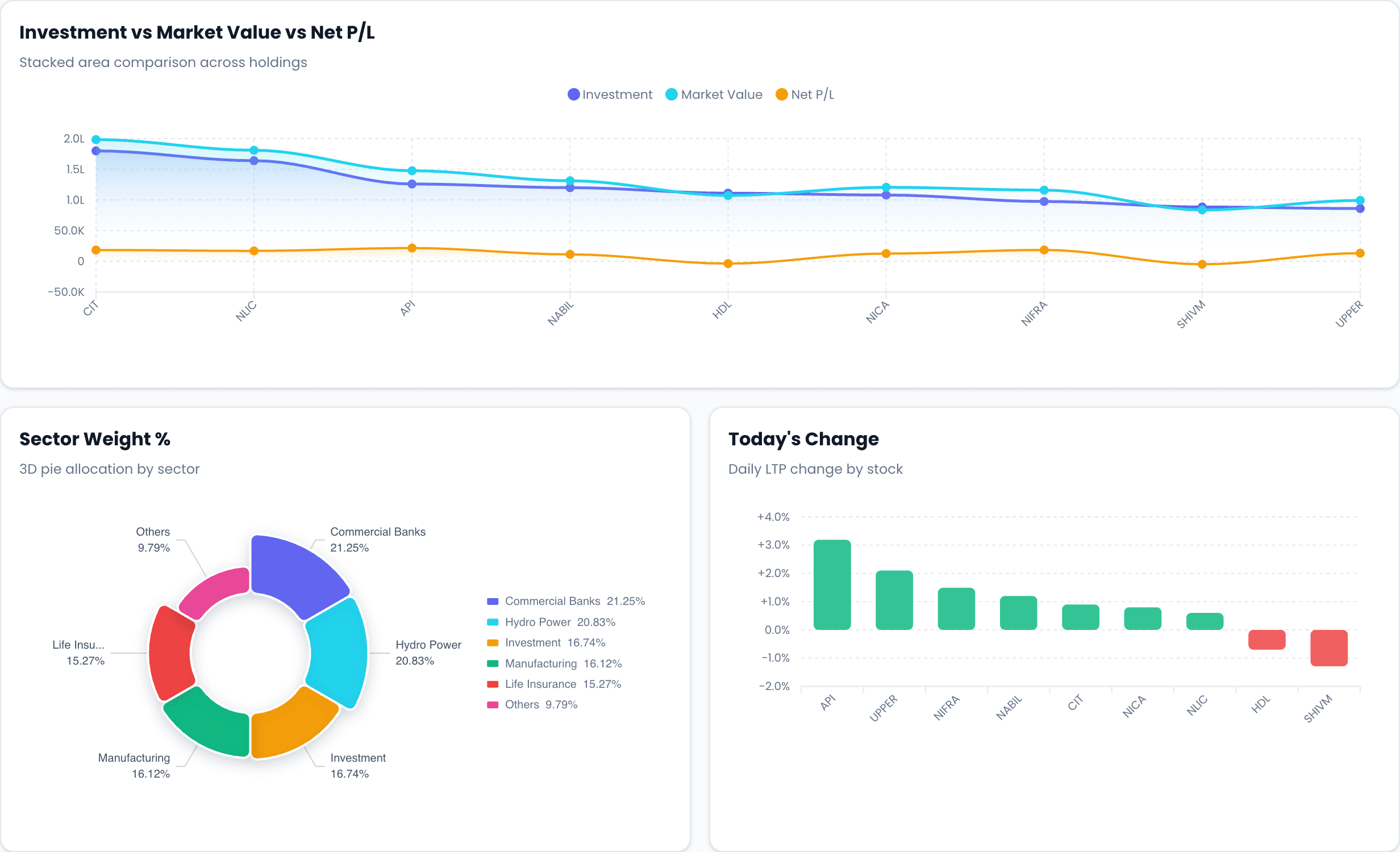Click Others 9.79% legend entry
Screen dimensions: 1400x852
coord(532,704)
